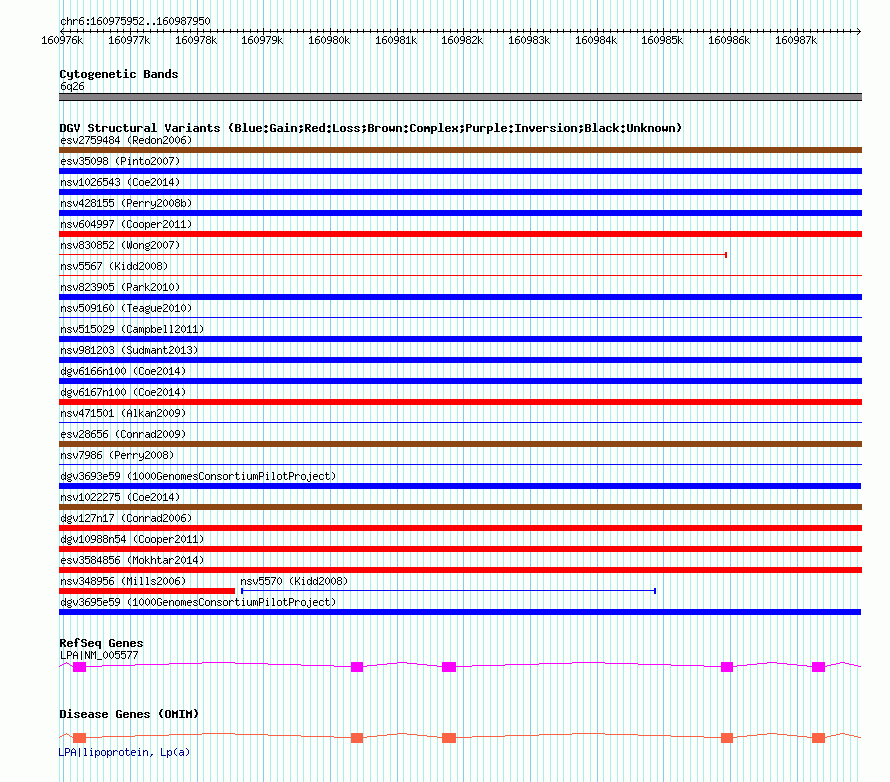Open the LPA|NM_005577 RefSeq gene label
Image resolution: width=890 pixels, height=782 pixels.
pyautogui.click(x=99, y=655)
